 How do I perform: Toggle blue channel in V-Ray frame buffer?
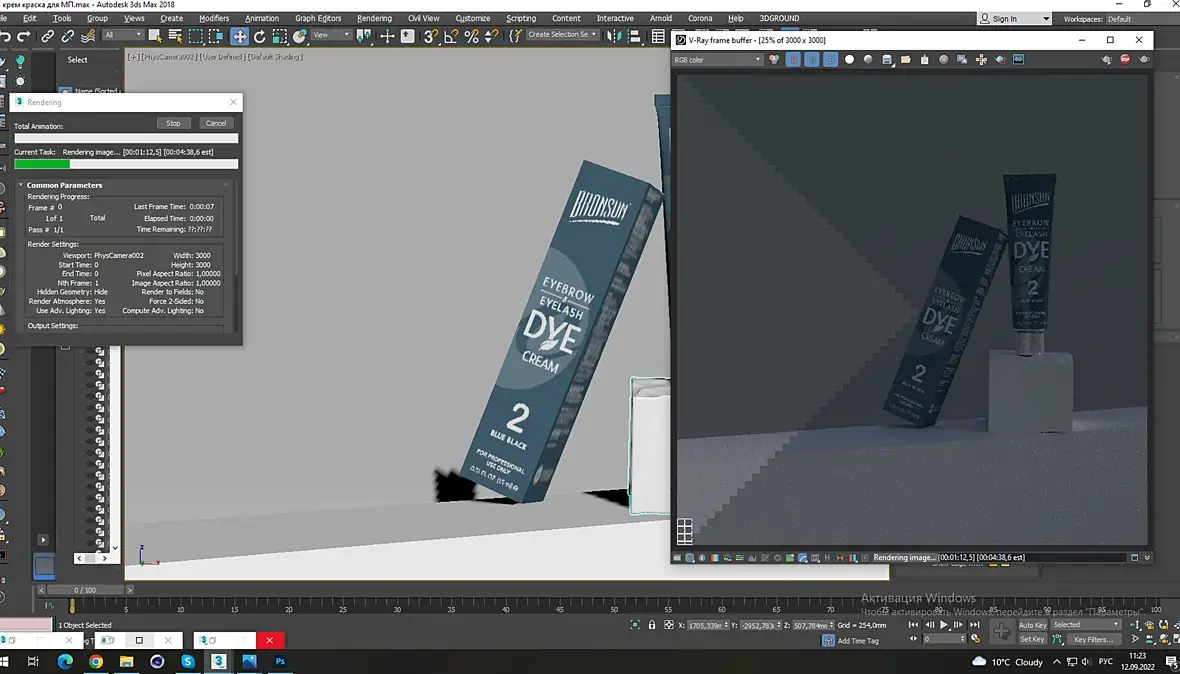(x=830, y=59)
